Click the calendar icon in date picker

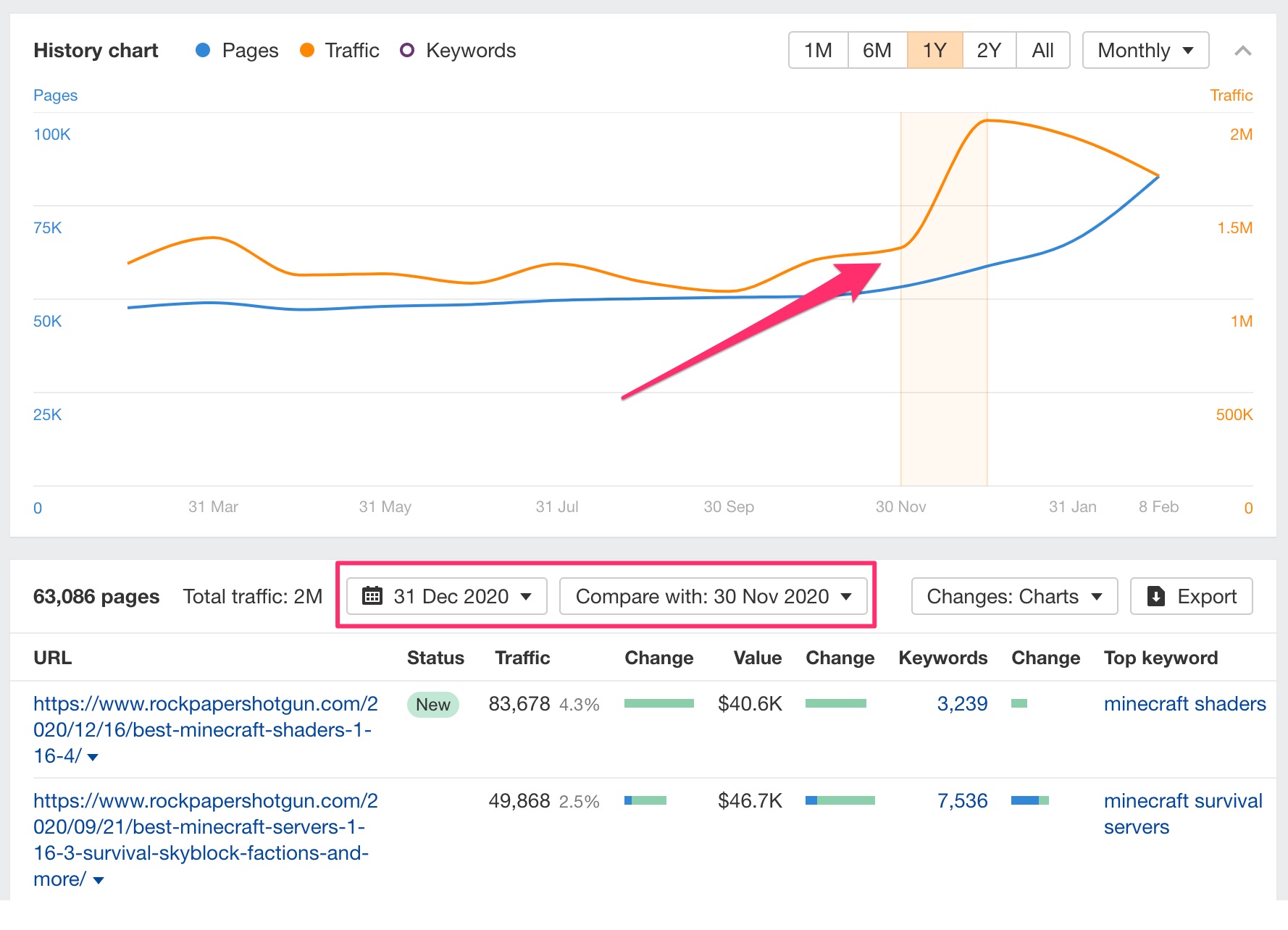tap(372, 596)
